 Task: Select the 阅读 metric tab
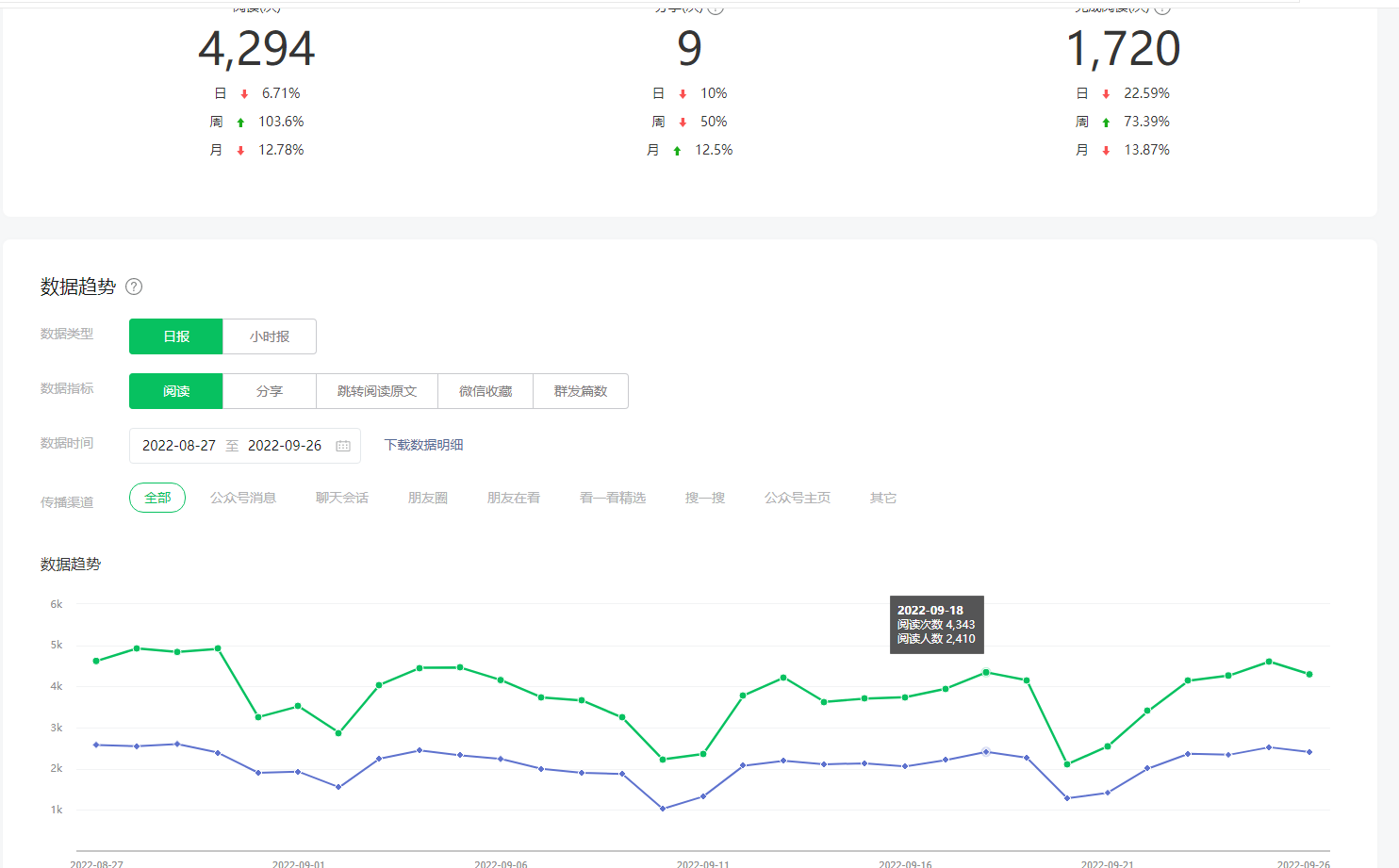[x=176, y=391]
